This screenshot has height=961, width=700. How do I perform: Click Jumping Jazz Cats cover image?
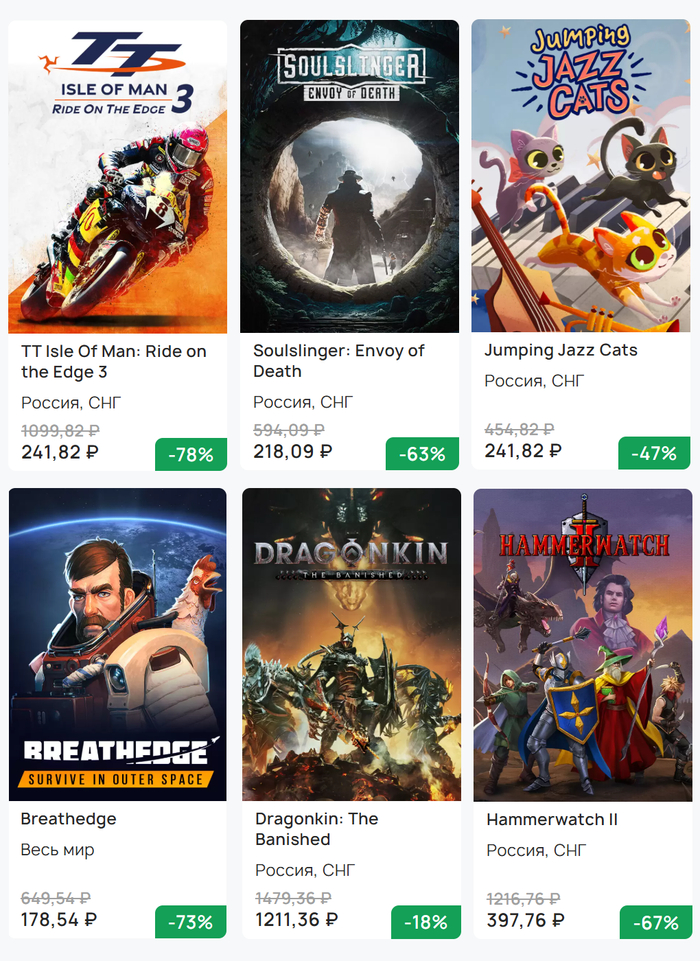[x=581, y=176]
